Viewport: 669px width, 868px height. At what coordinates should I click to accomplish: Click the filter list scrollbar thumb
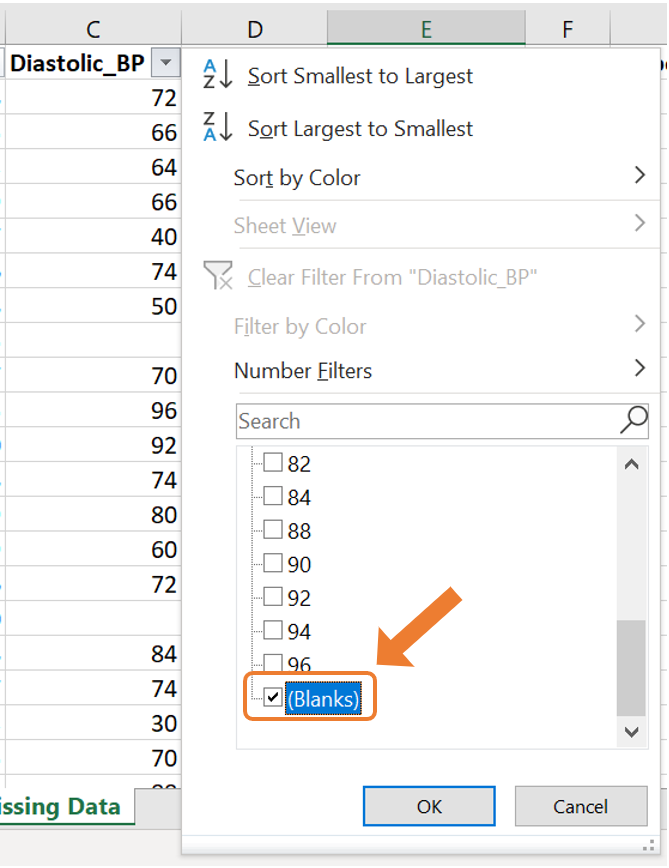(x=631, y=668)
